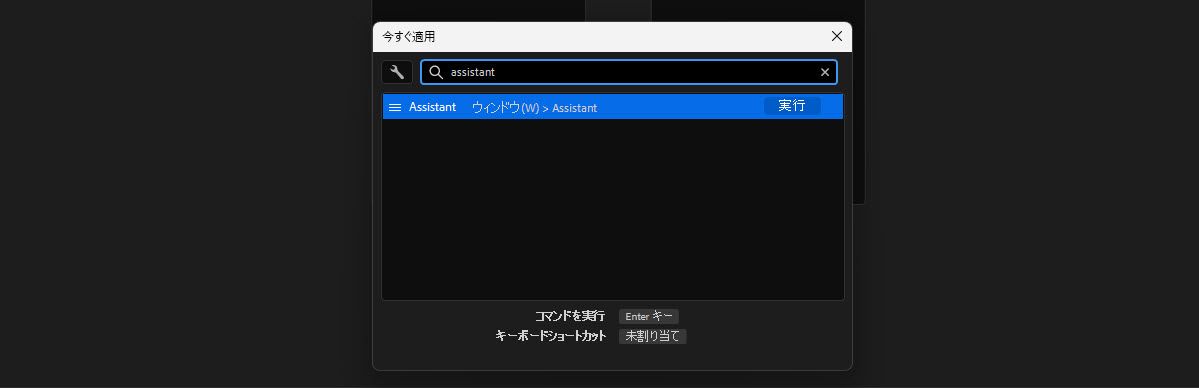Close the 今すぐ適用 dialog

[x=837, y=36]
